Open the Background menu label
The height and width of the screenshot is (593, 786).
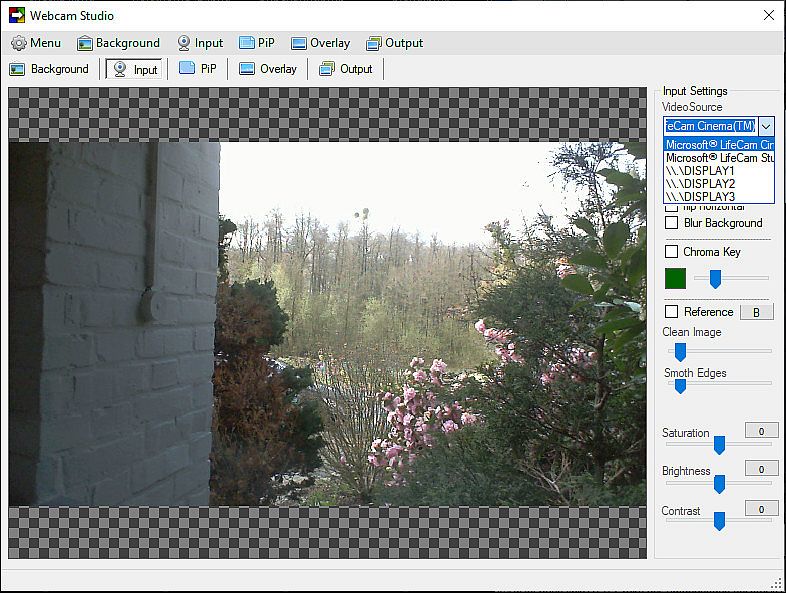coord(128,43)
